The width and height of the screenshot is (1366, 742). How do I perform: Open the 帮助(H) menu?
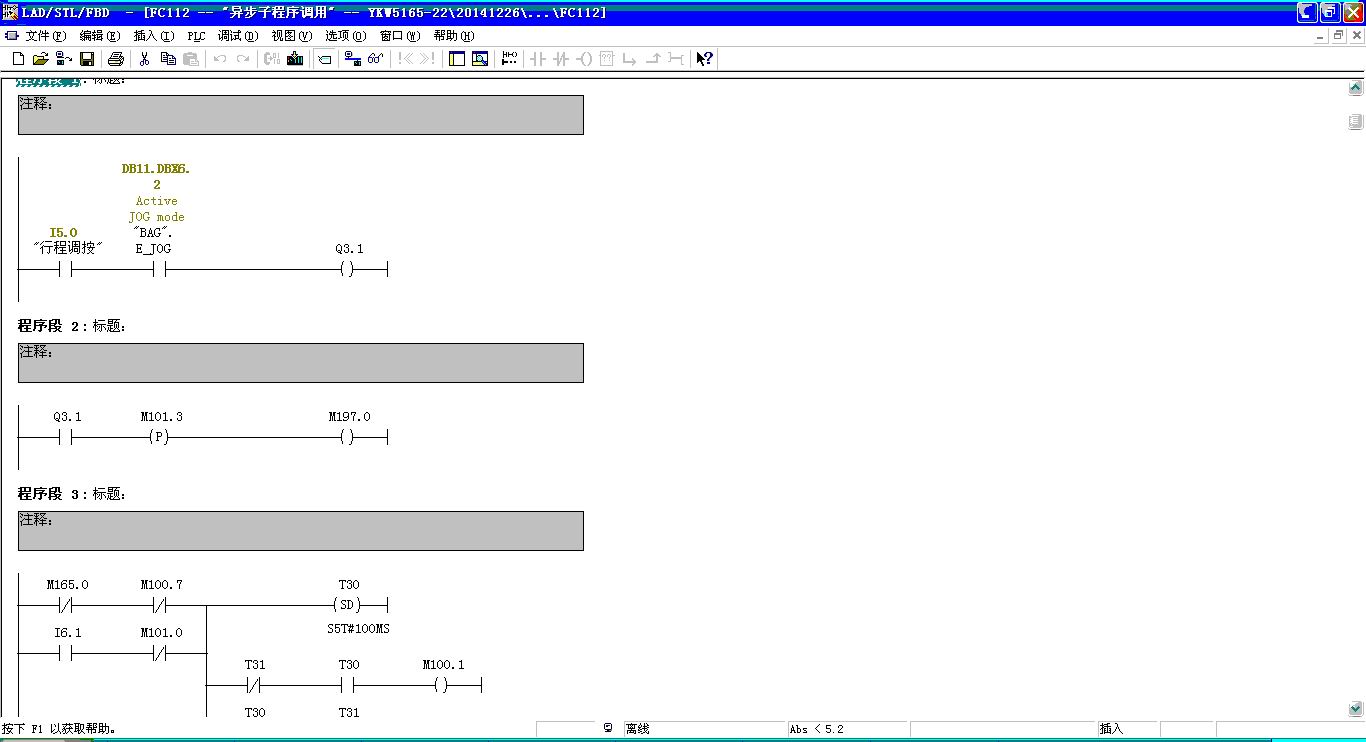(454, 35)
